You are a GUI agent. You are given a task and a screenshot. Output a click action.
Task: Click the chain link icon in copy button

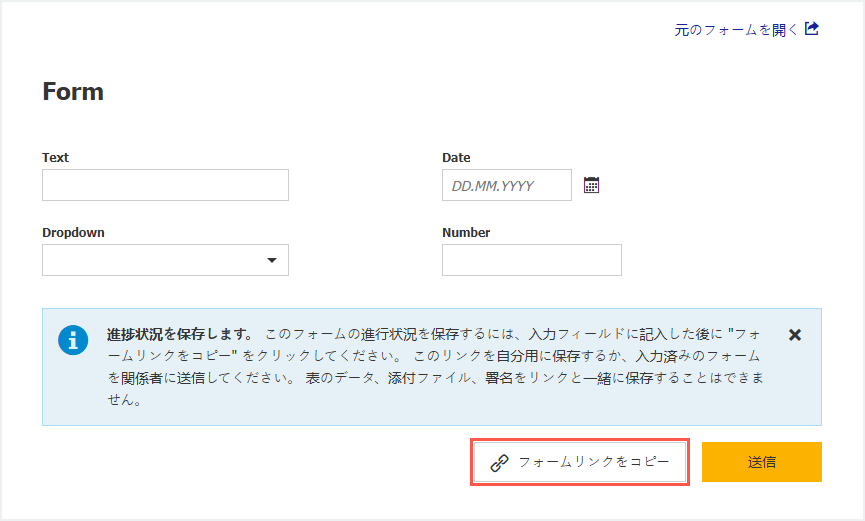(x=499, y=463)
